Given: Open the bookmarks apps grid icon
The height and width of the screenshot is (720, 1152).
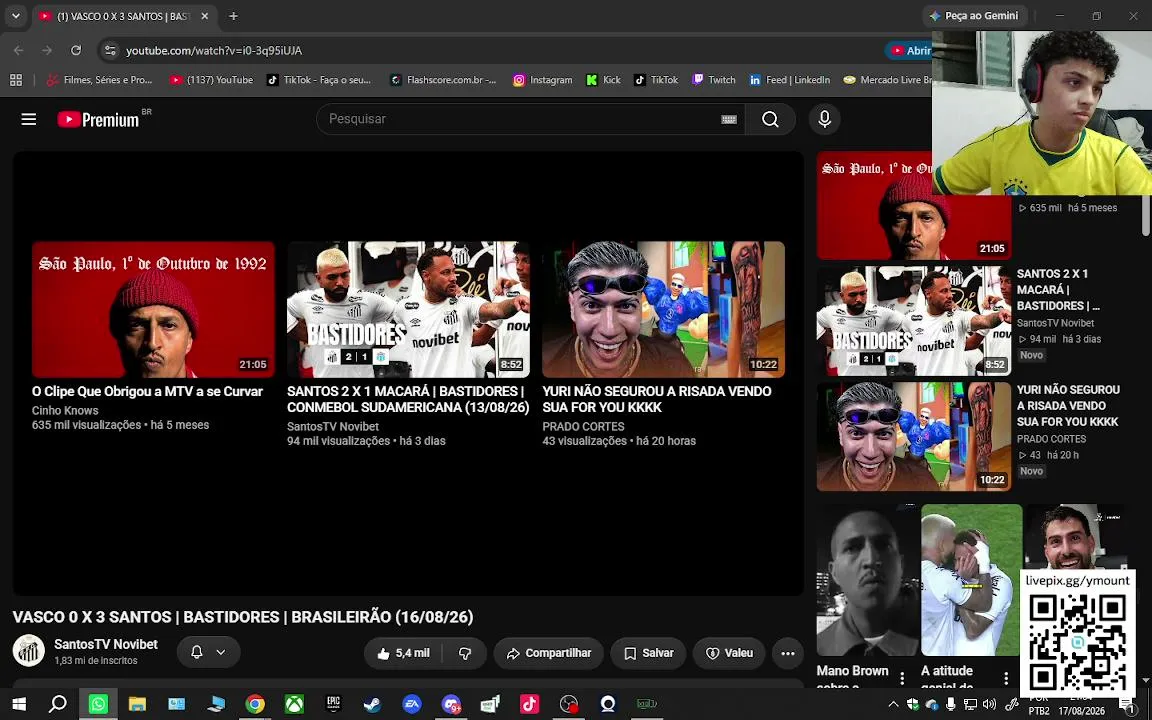Looking at the screenshot, I should 15,80.
